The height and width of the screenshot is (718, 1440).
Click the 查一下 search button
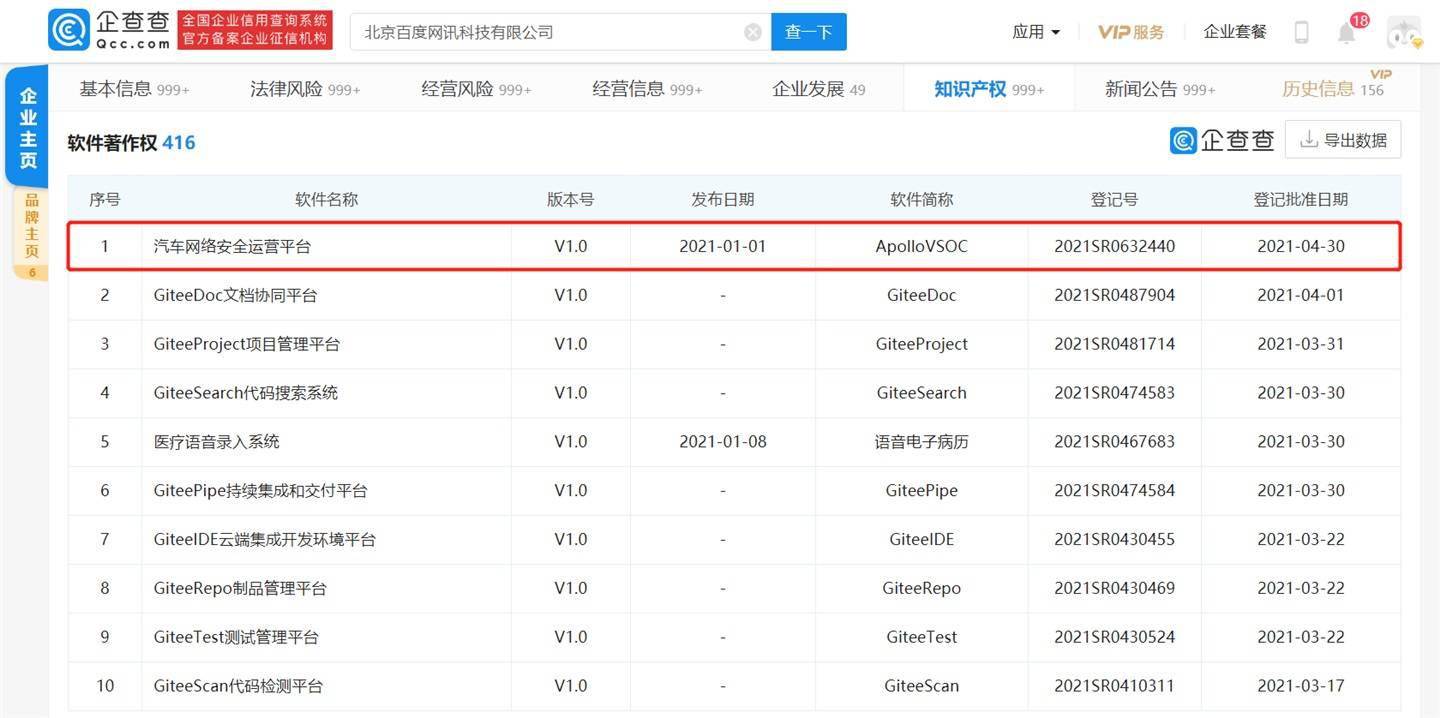click(809, 32)
